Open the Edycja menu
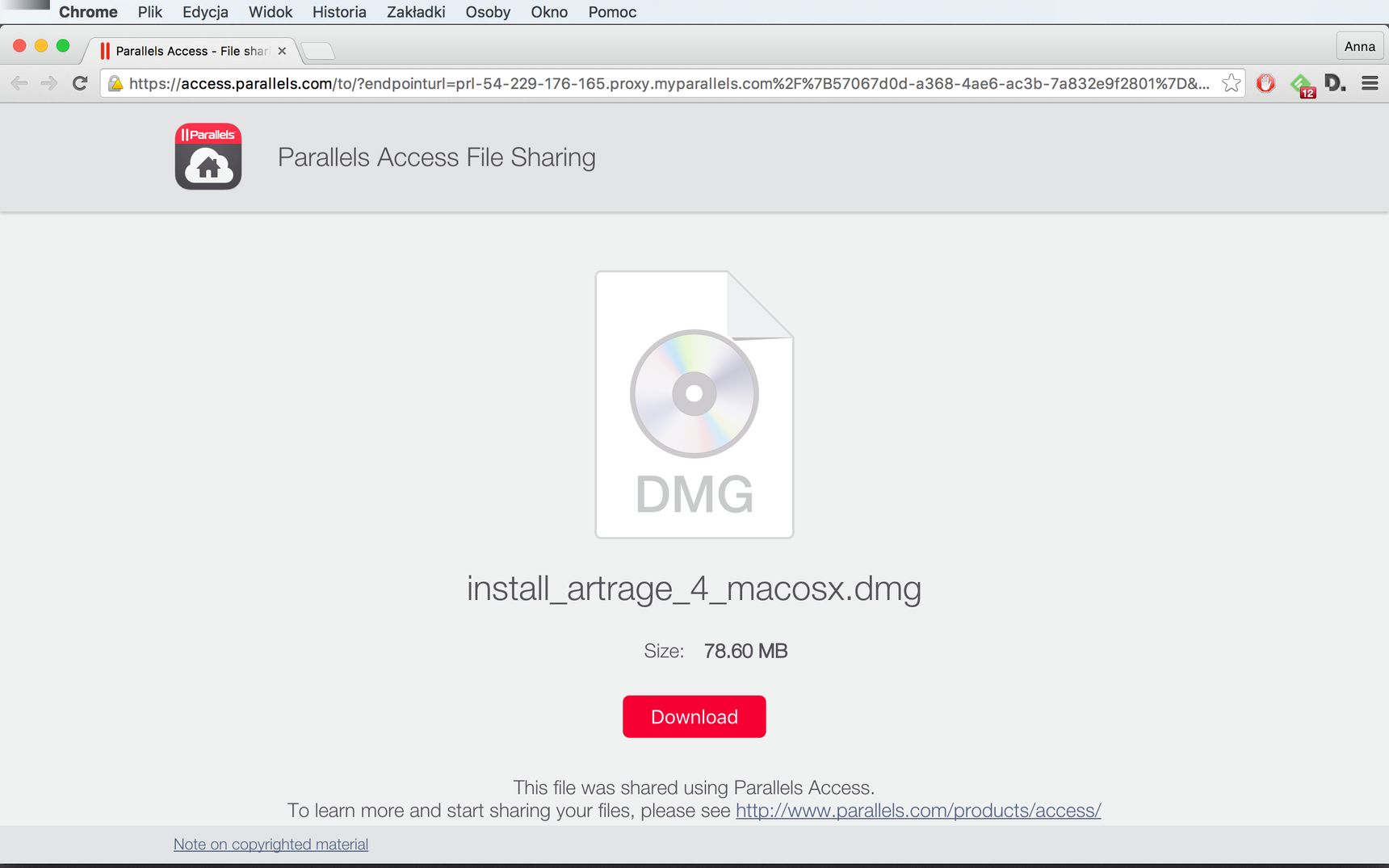This screenshot has height=868, width=1389. click(x=205, y=12)
